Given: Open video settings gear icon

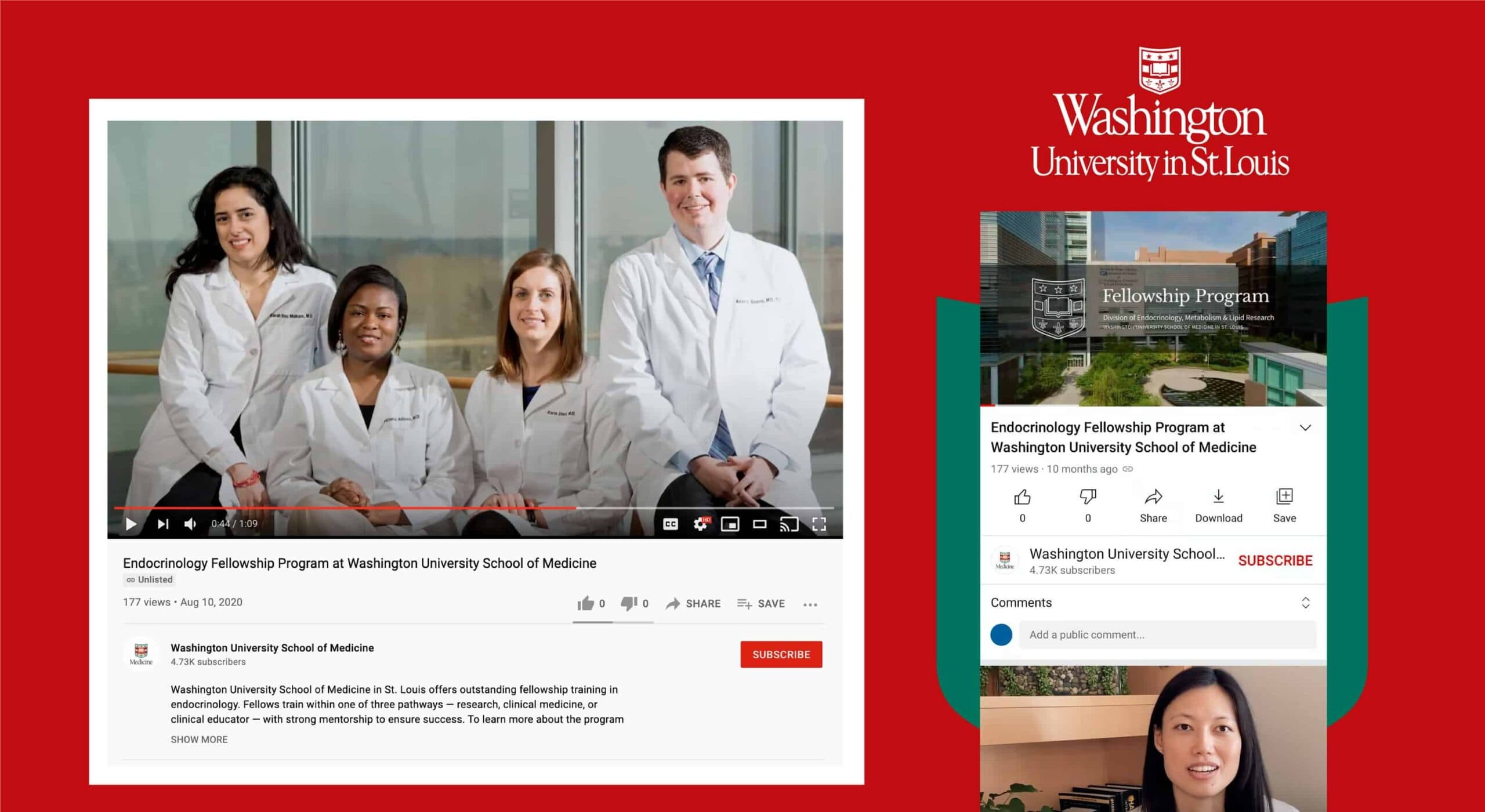Looking at the screenshot, I should click(701, 524).
